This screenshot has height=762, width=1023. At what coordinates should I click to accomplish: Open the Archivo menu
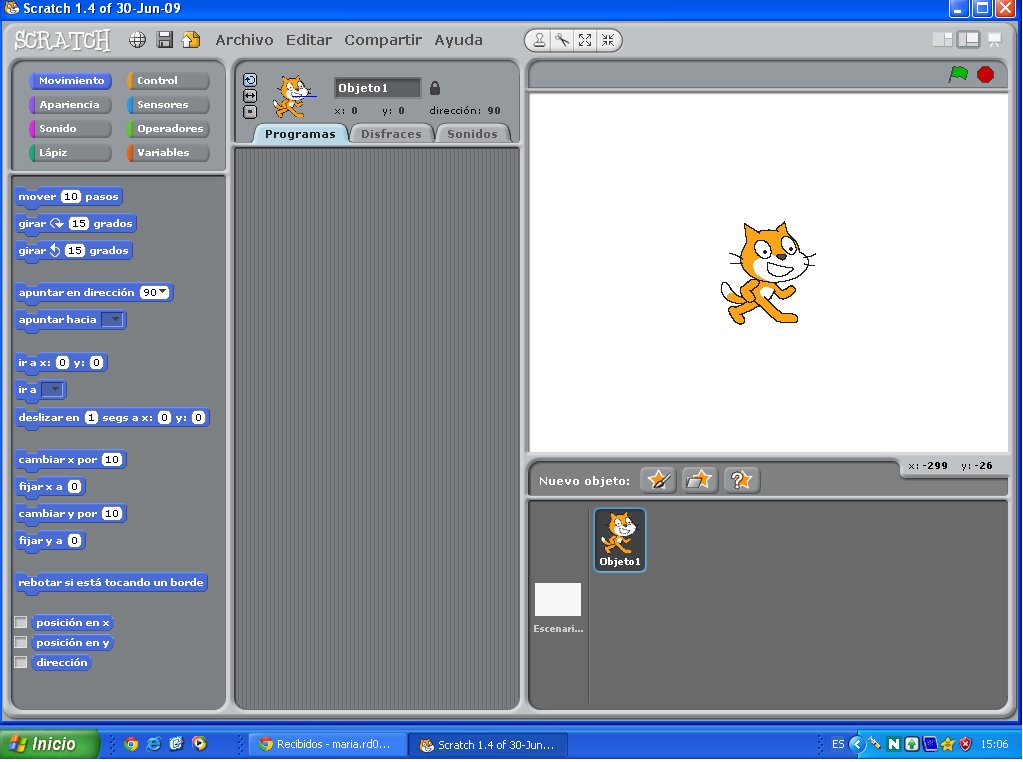[x=243, y=40]
